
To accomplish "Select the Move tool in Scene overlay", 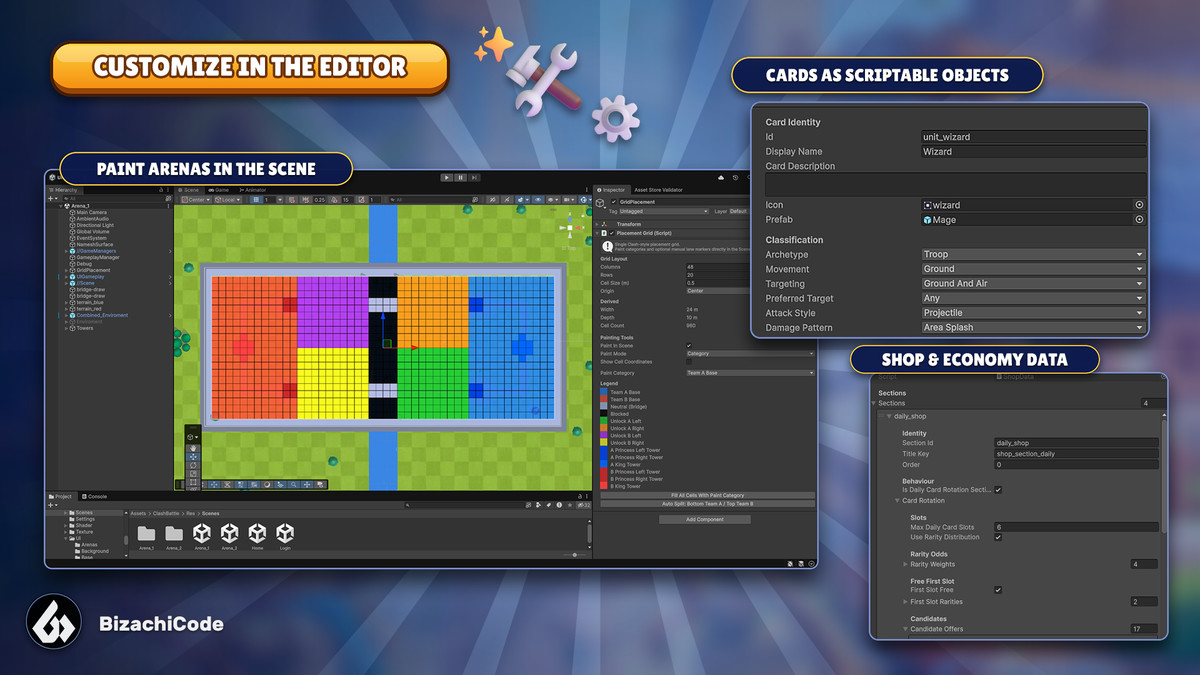I will (193, 457).
